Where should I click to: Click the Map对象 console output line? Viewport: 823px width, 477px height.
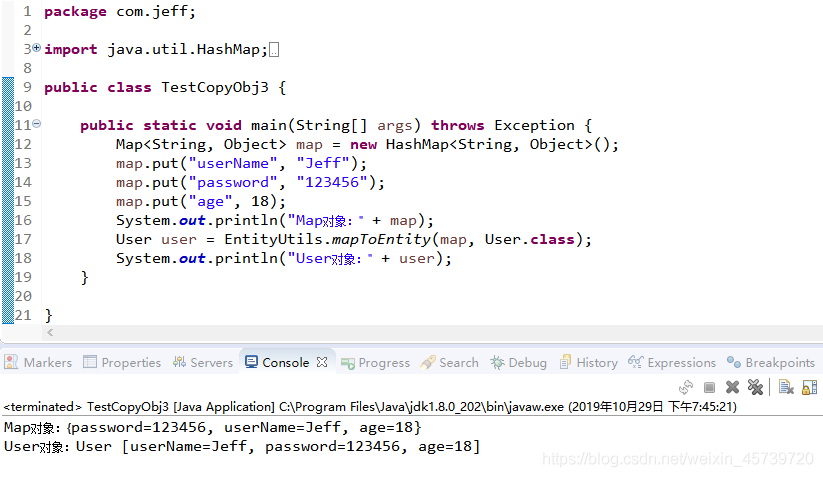click(x=213, y=428)
